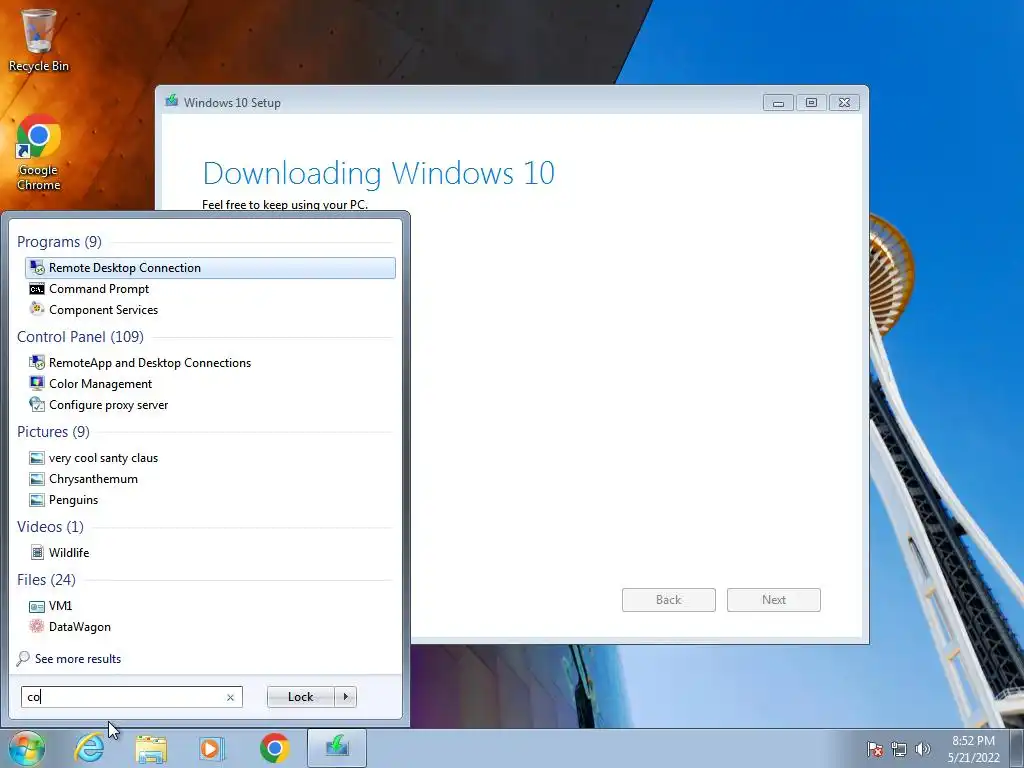Open the clock showing 8:52 PM
The image size is (1024, 768).
coord(973,748)
